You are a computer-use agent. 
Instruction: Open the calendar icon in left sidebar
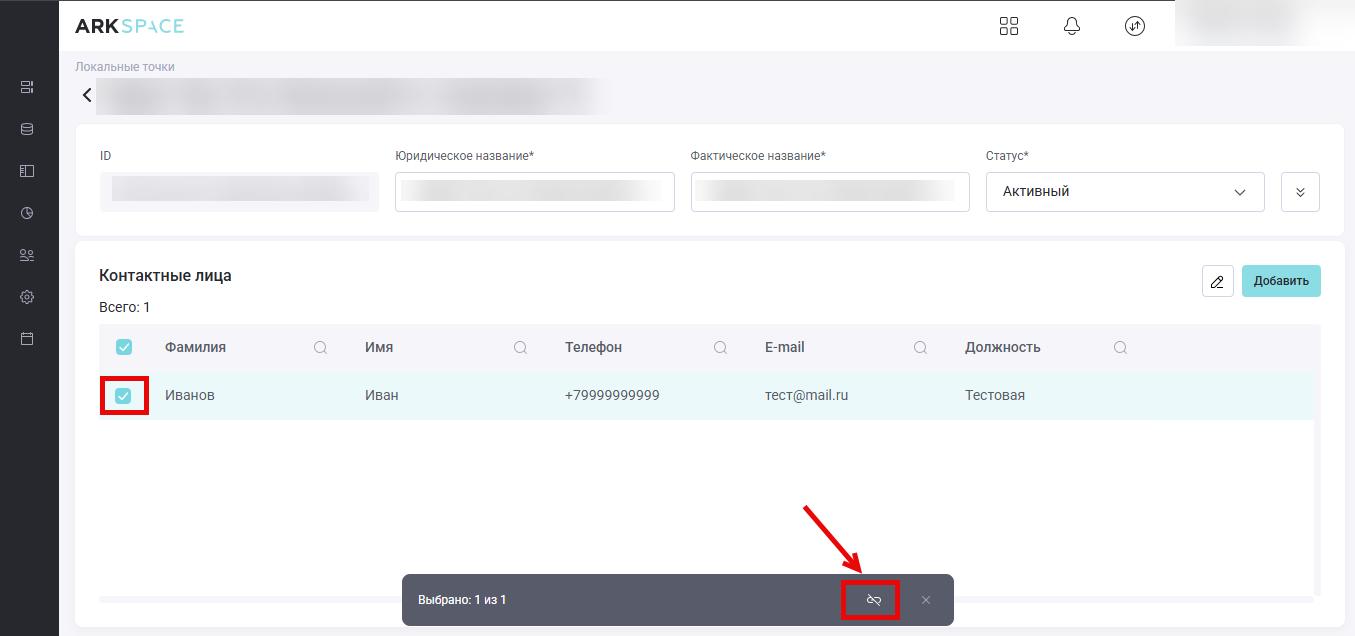coord(27,339)
